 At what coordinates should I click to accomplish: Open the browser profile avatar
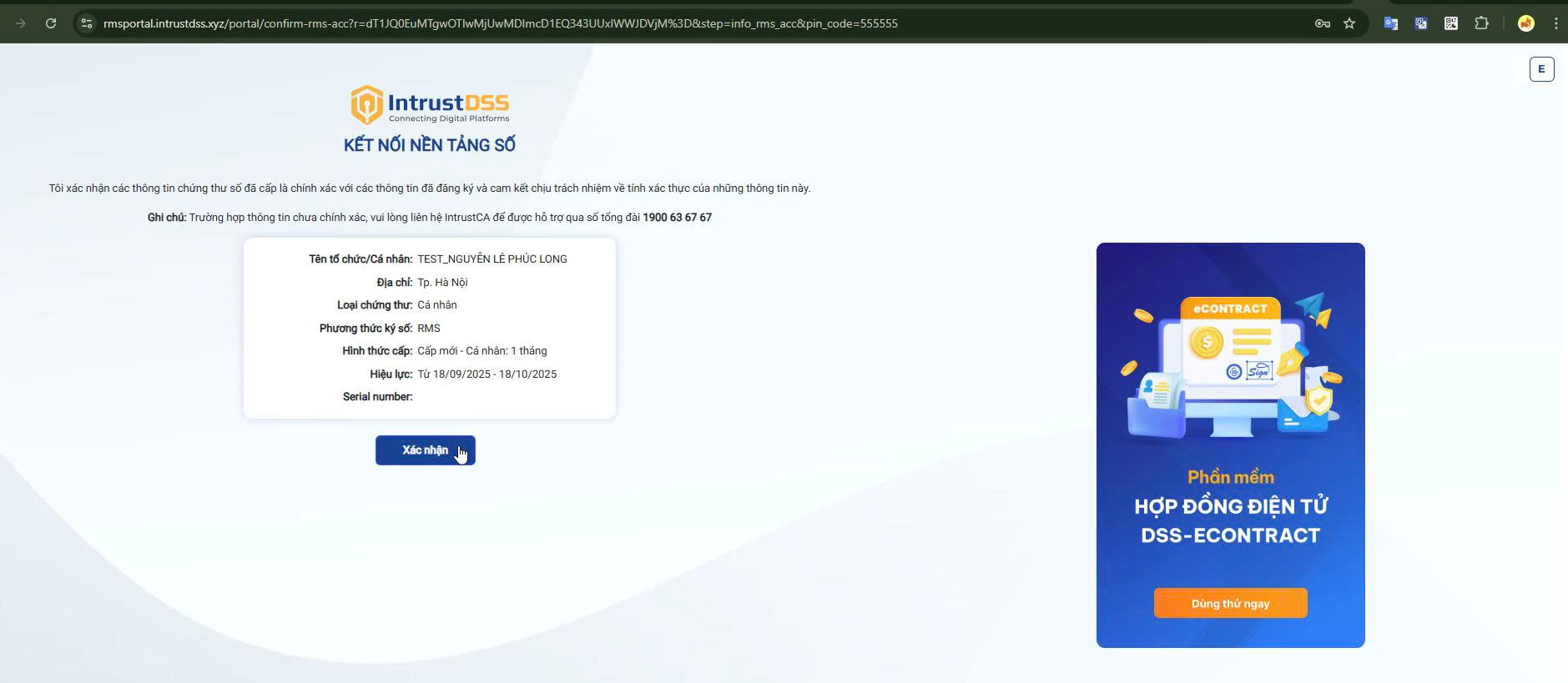(1525, 23)
